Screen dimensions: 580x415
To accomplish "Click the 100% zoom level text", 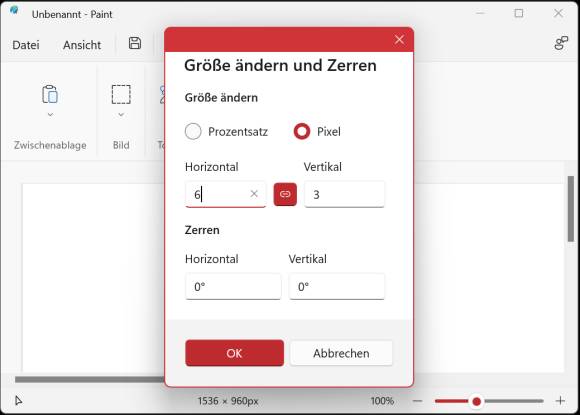I will coord(382,401).
